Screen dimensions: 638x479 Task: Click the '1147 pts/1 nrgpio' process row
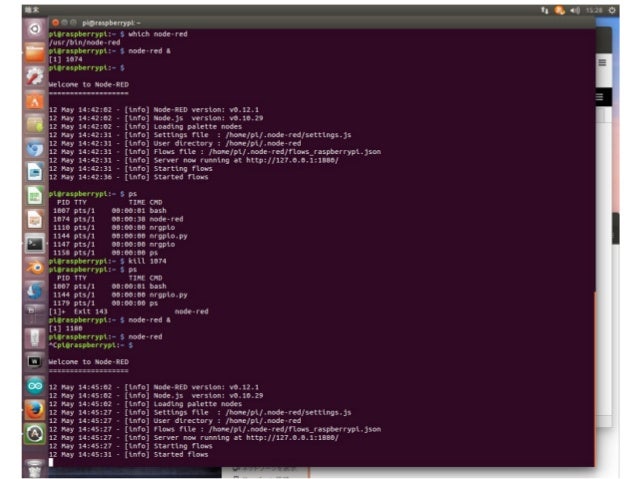tap(114, 245)
